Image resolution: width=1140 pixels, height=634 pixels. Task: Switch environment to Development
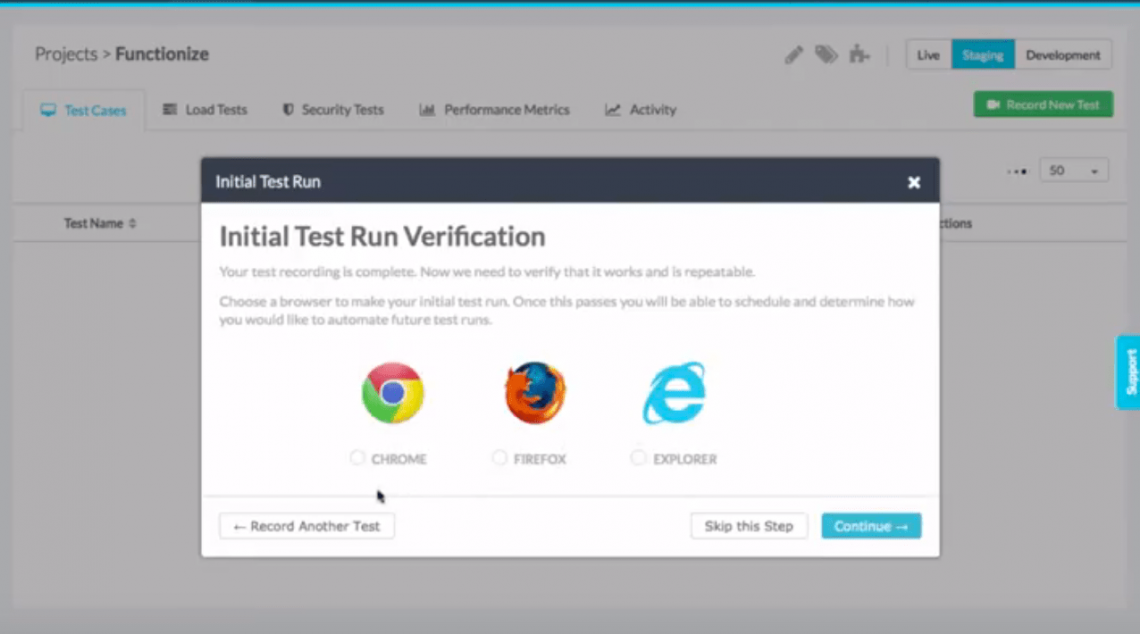(1063, 55)
